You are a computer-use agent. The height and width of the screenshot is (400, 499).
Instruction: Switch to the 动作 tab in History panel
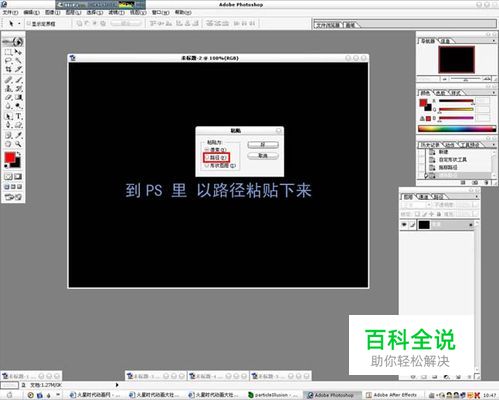pyautogui.click(x=449, y=145)
